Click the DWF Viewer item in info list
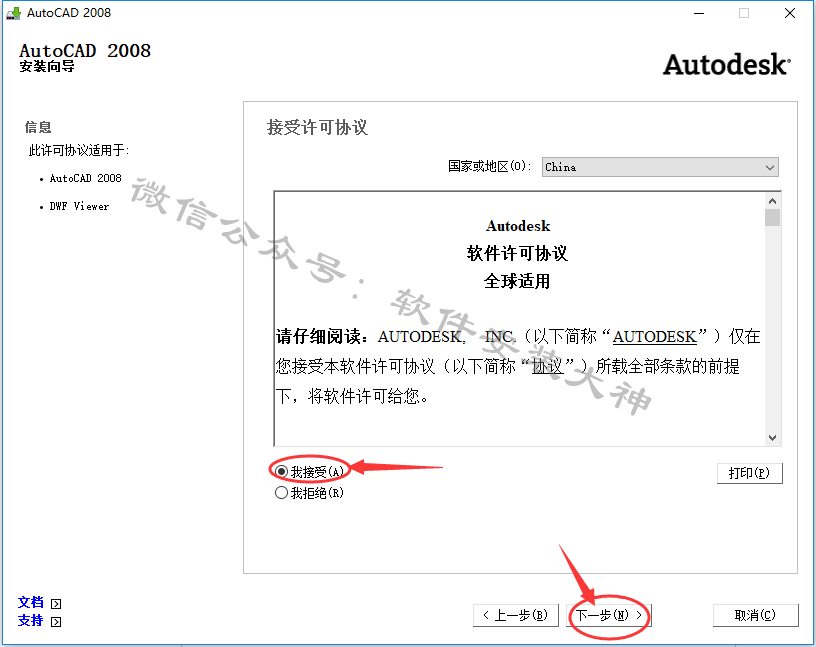The image size is (816, 647). tap(79, 206)
